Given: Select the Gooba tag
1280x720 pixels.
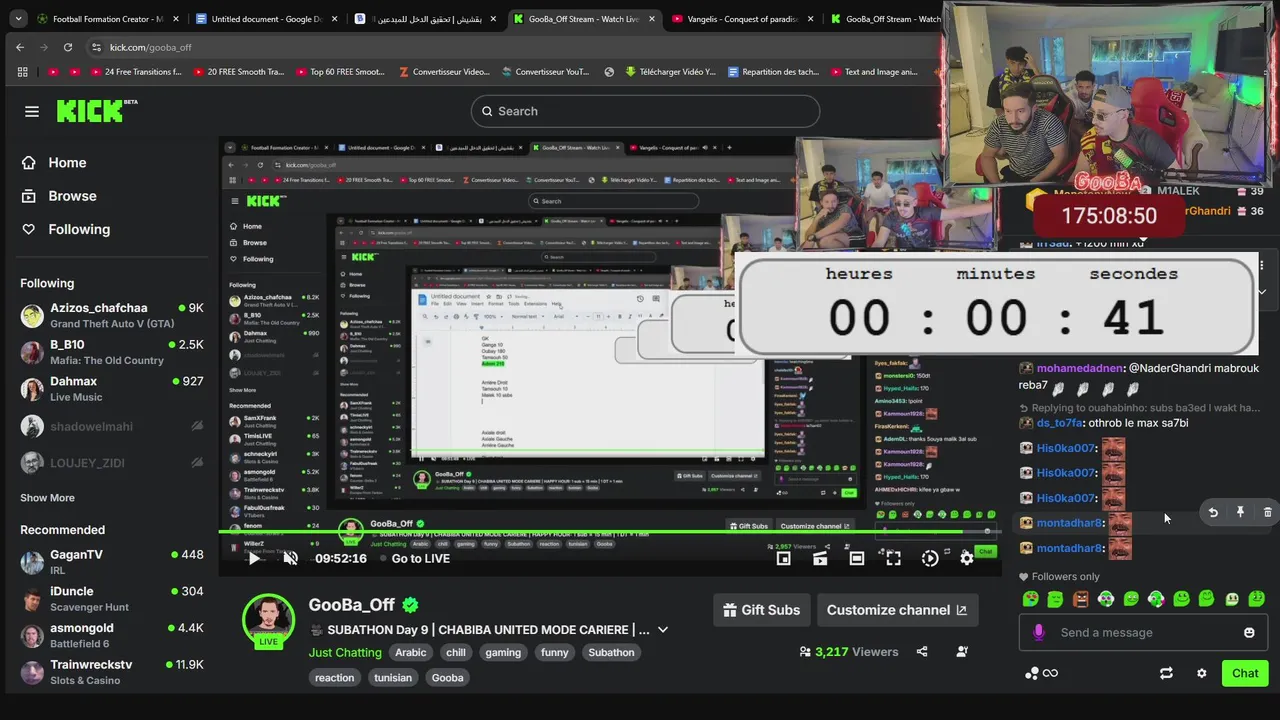Looking at the screenshot, I should tap(447, 677).
